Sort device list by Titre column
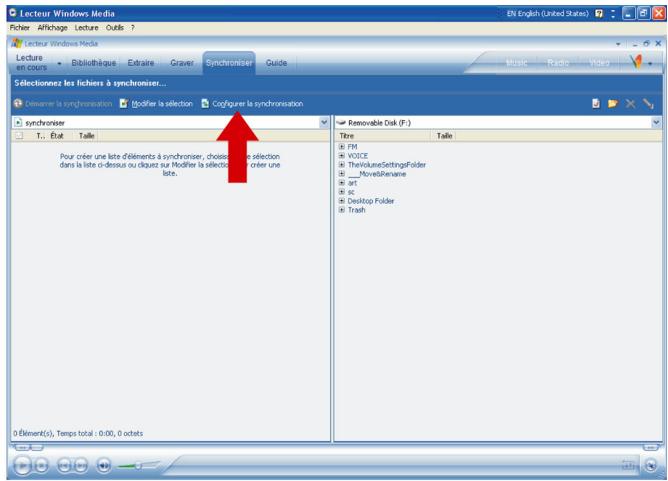Screen dimensions: 668x481 [347, 135]
